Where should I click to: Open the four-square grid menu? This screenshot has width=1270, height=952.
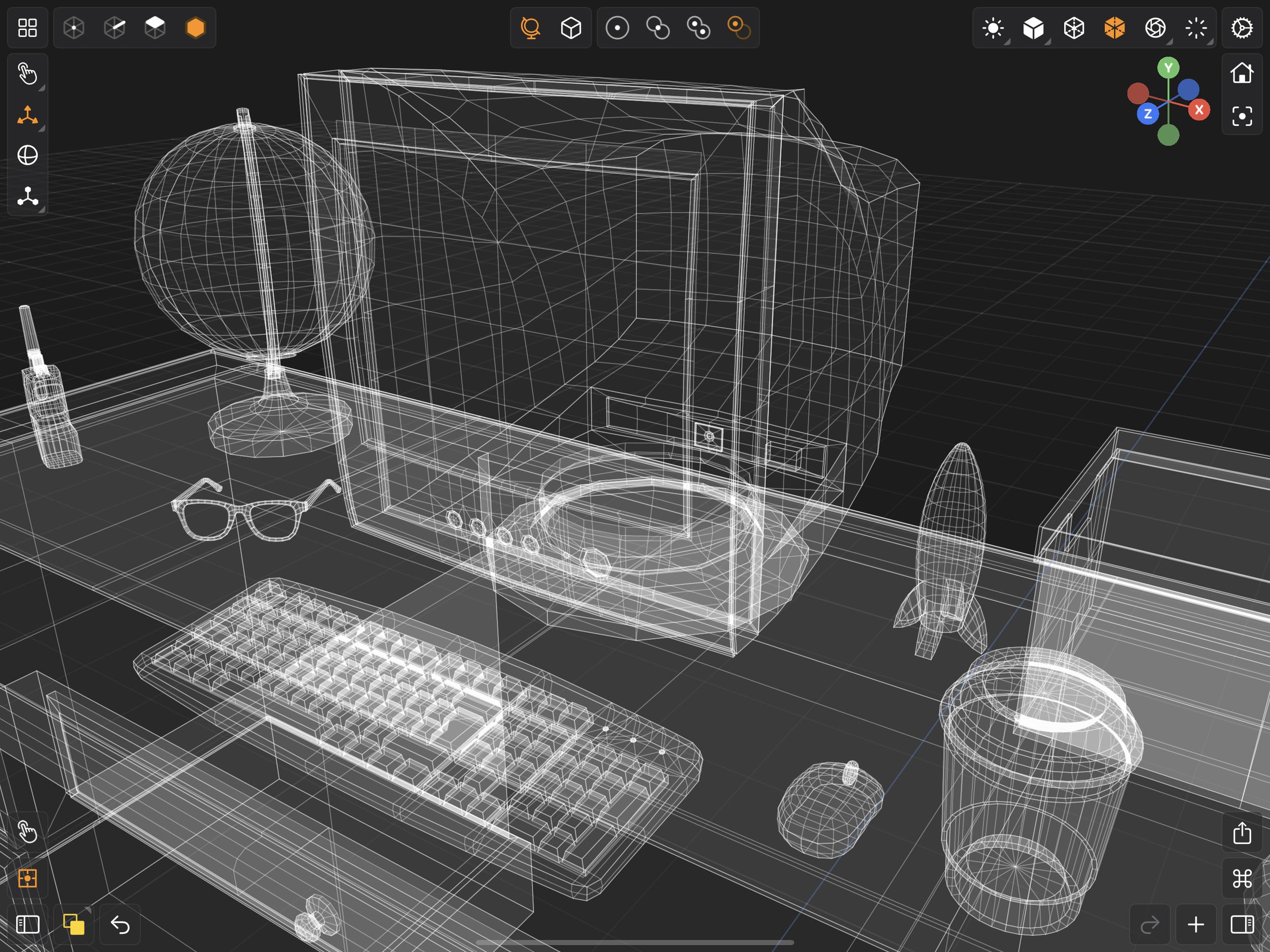[x=27, y=27]
